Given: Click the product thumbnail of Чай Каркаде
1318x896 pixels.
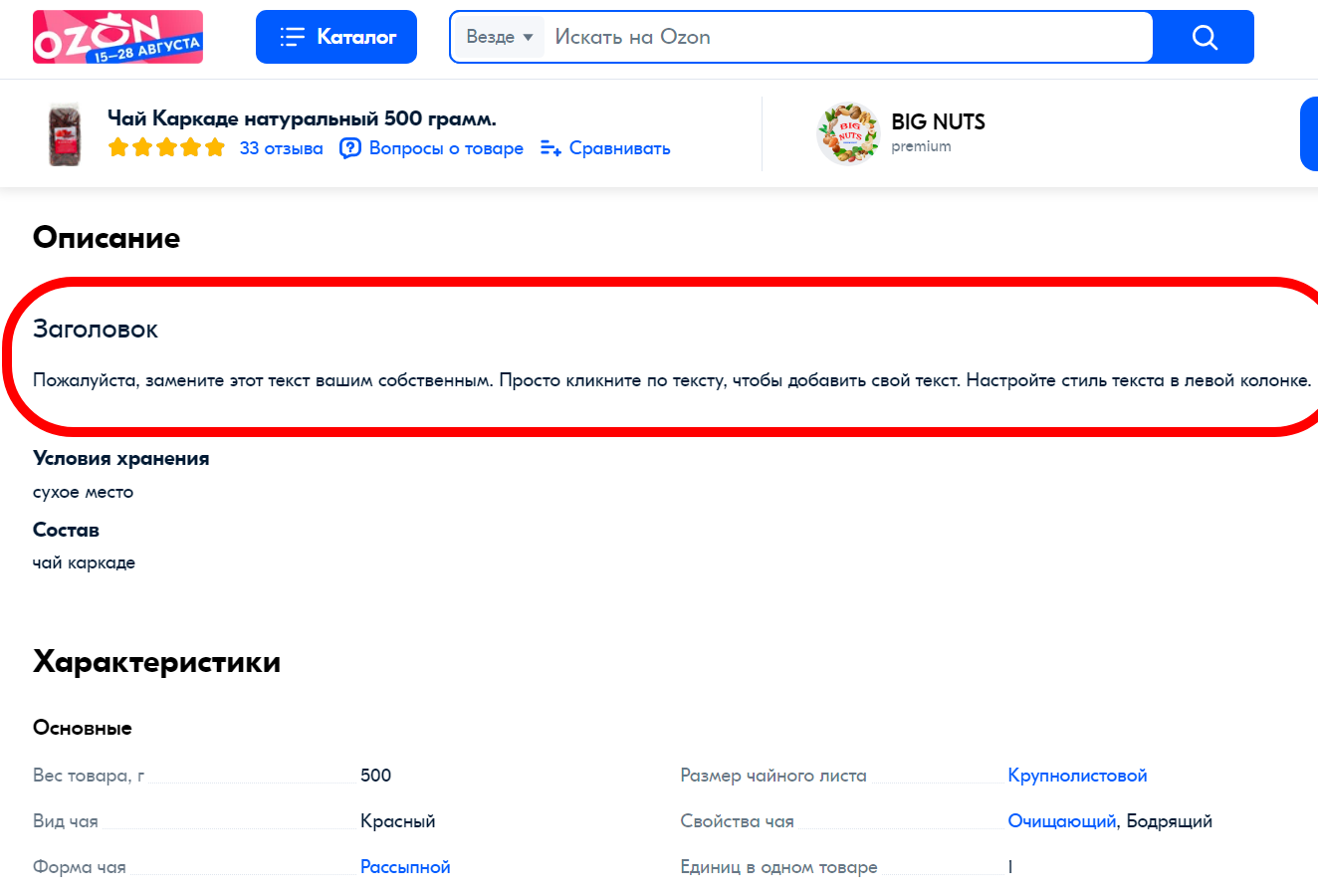Looking at the screenshot, I should 64,132.
